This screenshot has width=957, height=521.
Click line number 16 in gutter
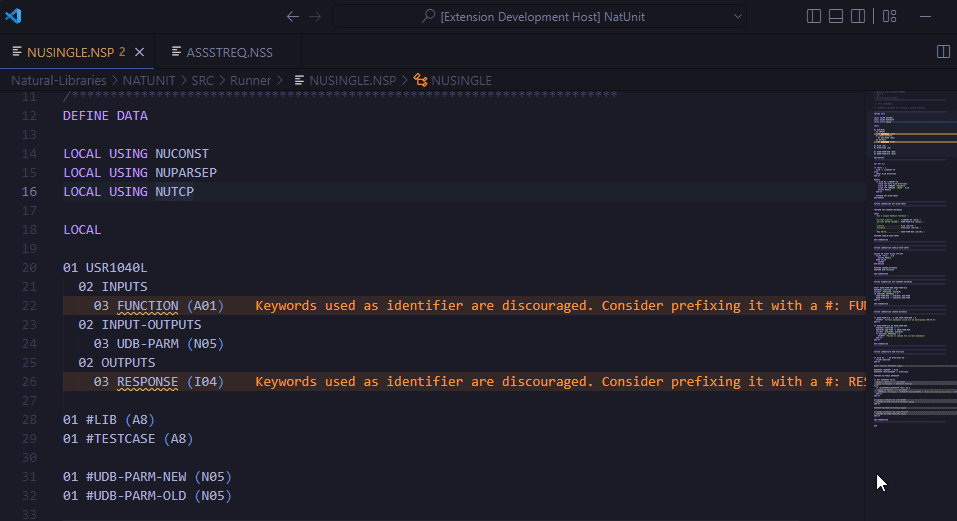(x=29, y=192)
